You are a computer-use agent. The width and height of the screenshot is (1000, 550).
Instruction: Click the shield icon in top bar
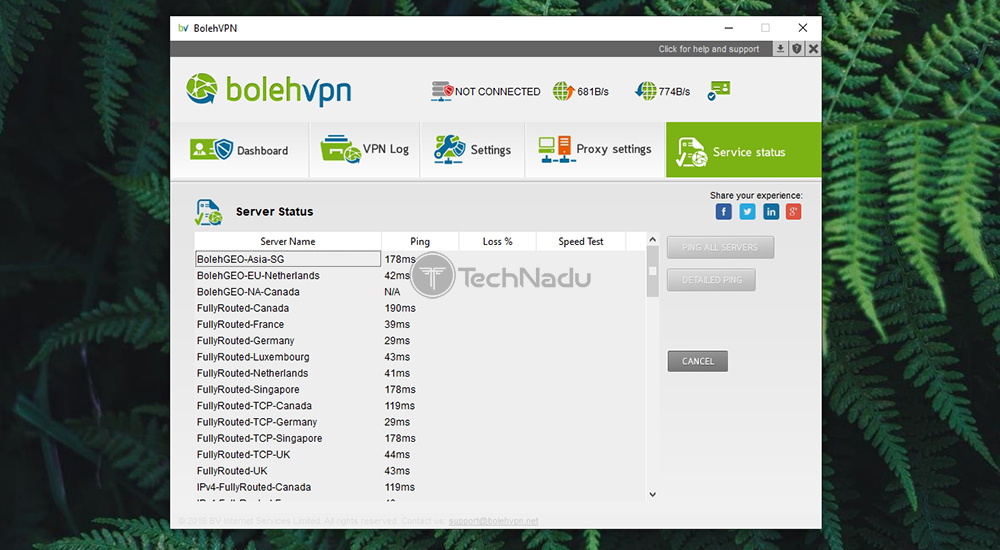(x=797, y=48)
